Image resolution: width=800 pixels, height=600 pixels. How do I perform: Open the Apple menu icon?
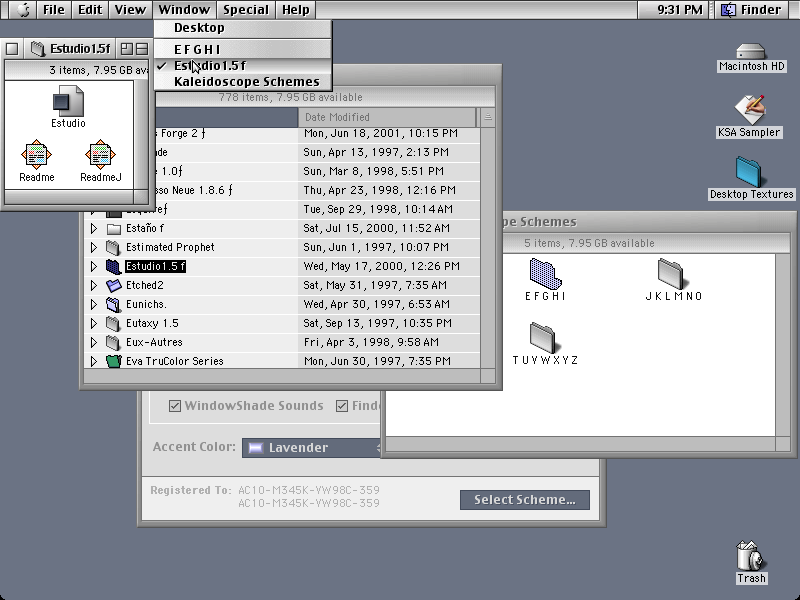point(23,10)
